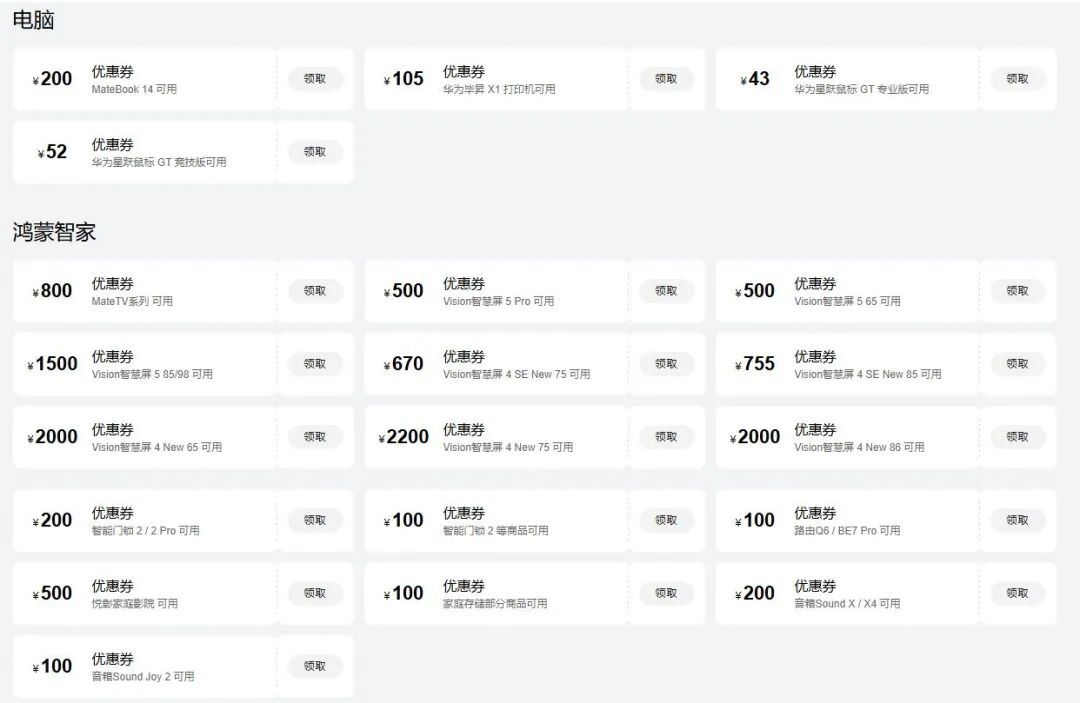Claim the ¥670 智慧屏 4 SE New 75 coupon
This screenshot has width=1080, height=703.
pyautogui.click(x=666, y=364)
